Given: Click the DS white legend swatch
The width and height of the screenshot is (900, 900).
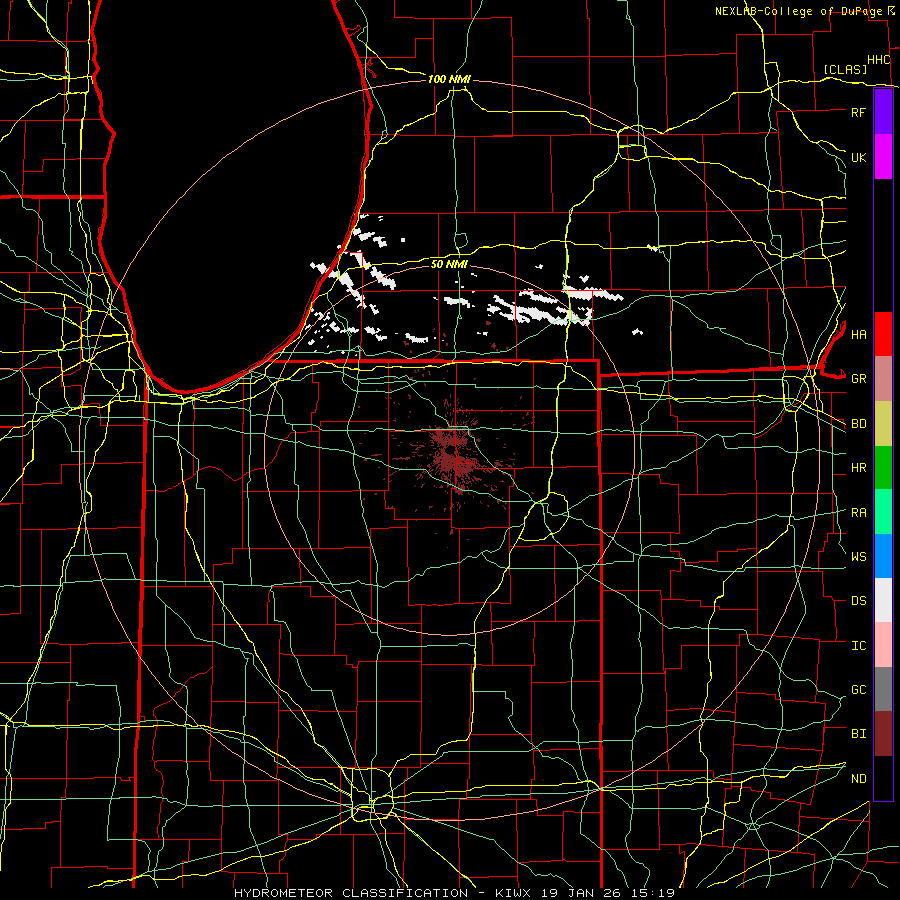Looking at the screenshot, I should click(883, 600).
